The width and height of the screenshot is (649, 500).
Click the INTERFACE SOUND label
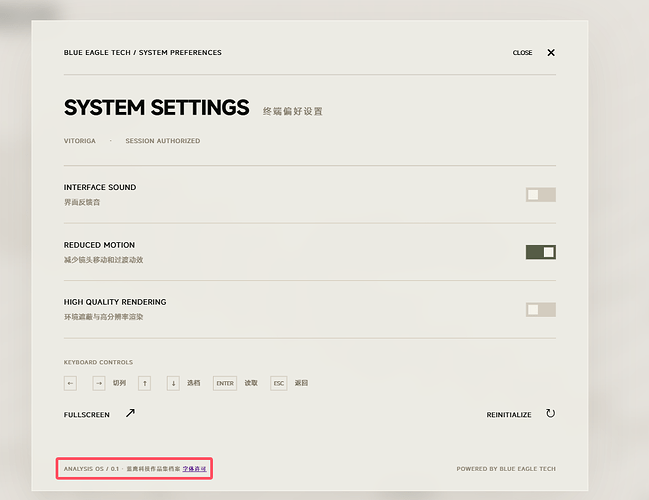100,188
